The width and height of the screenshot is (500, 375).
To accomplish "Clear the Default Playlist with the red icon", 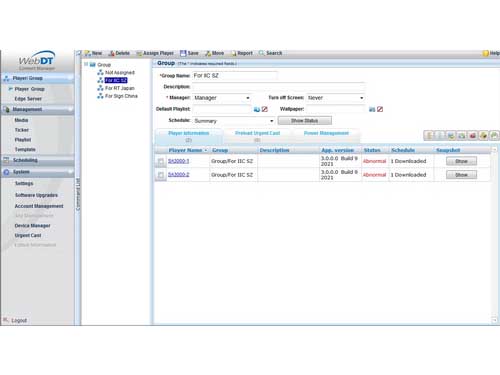I will pyautogui.click(x=265, y=109).
